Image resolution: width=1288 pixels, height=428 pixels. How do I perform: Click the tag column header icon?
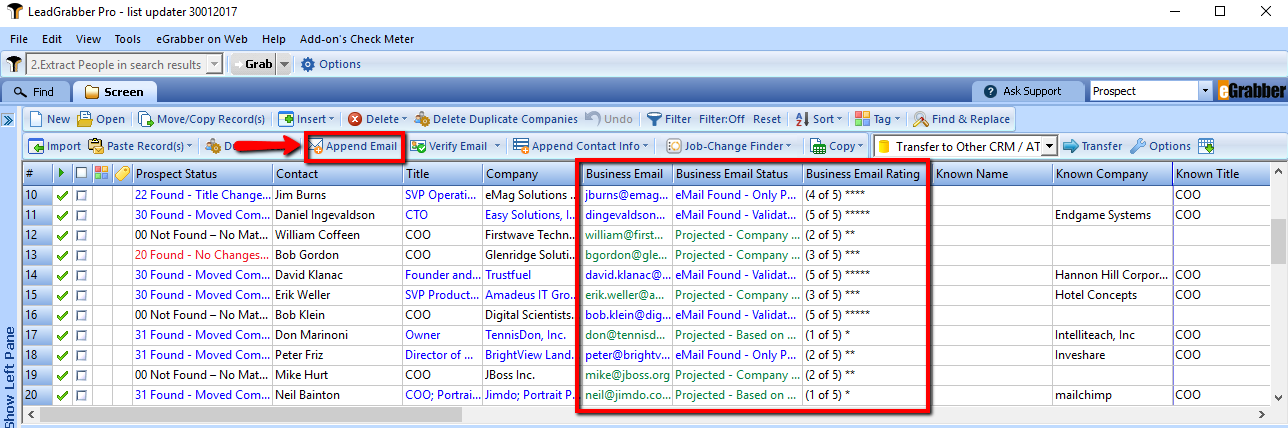[122, 174]
